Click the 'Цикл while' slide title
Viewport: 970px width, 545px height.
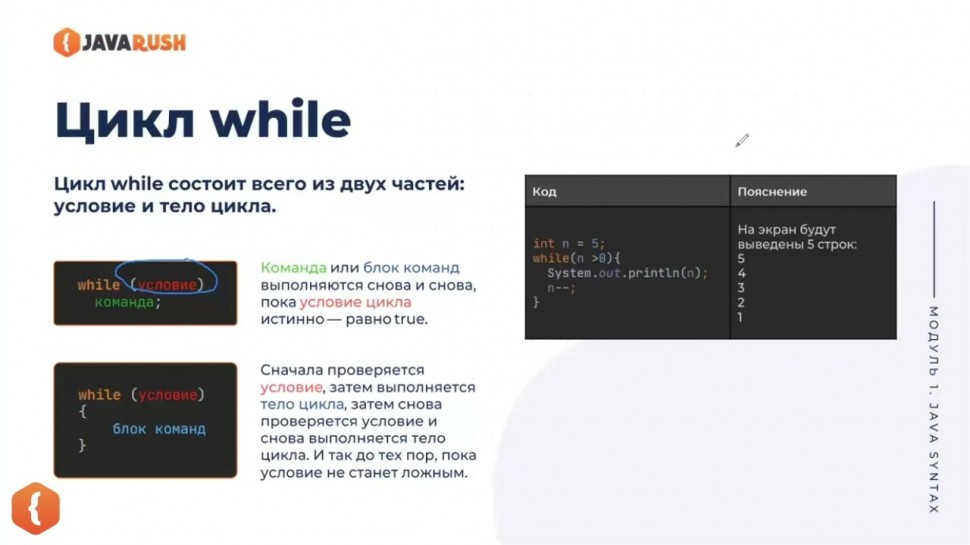tap(202, 120)
